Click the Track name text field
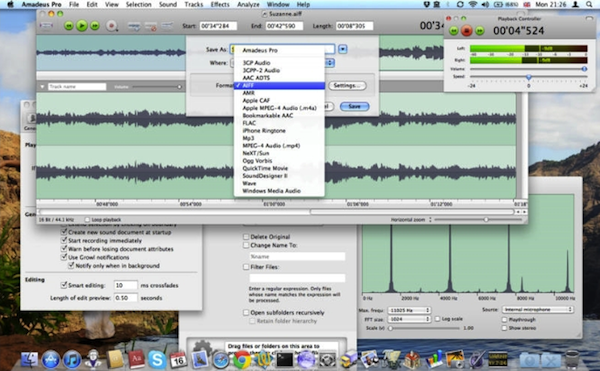 click(x=77, y=87)
